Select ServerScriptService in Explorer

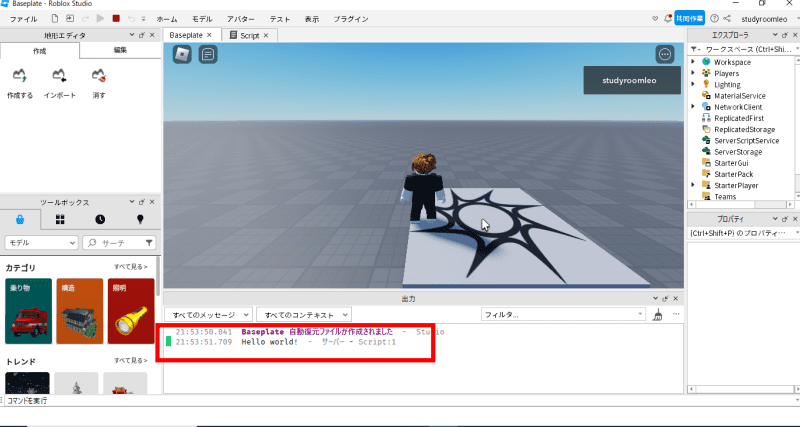(x=746, y=140)
